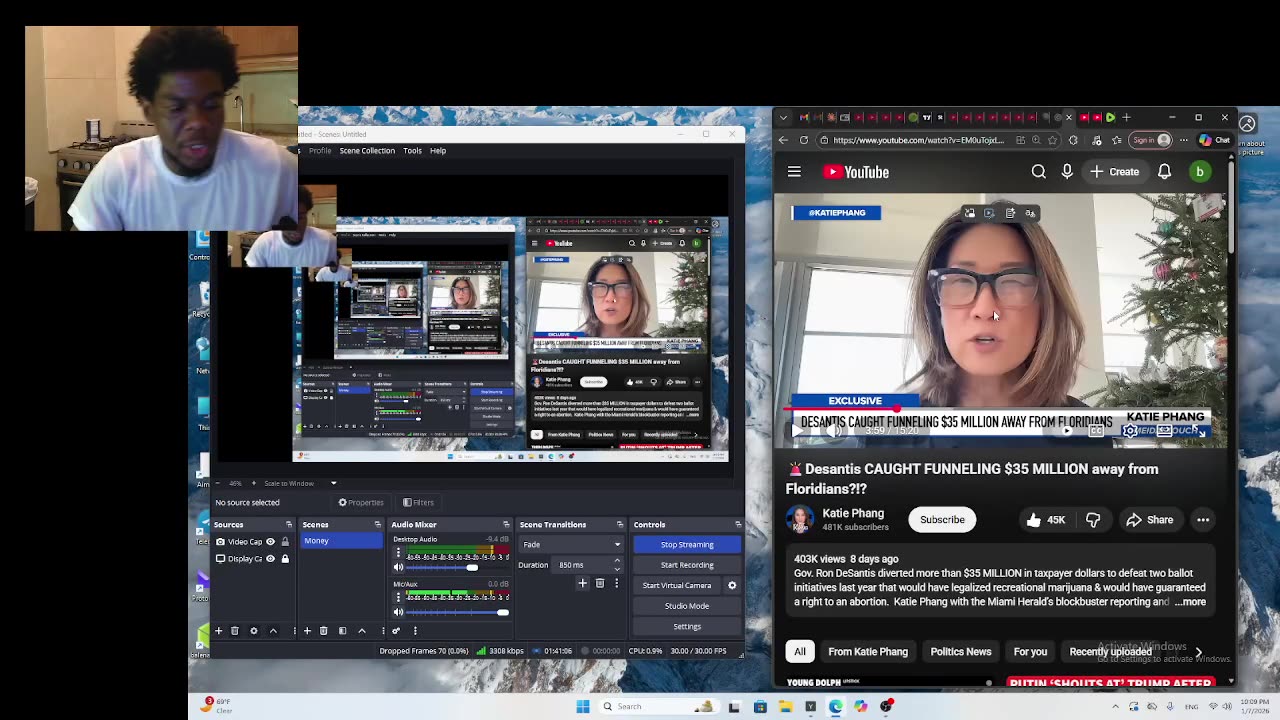Open Edge from Windows taskbar
Screen dimensions: 1280x720
[835, 706]
